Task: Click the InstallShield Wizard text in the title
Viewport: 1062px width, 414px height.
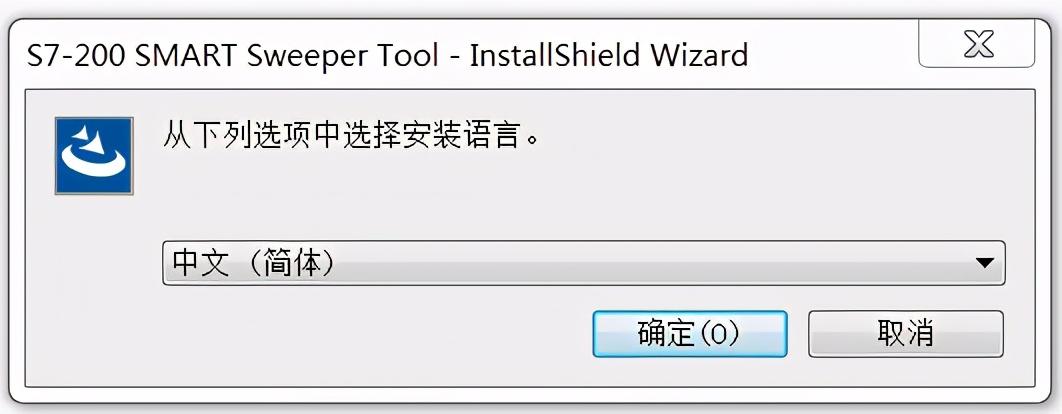Action: (x=609, y=55)
